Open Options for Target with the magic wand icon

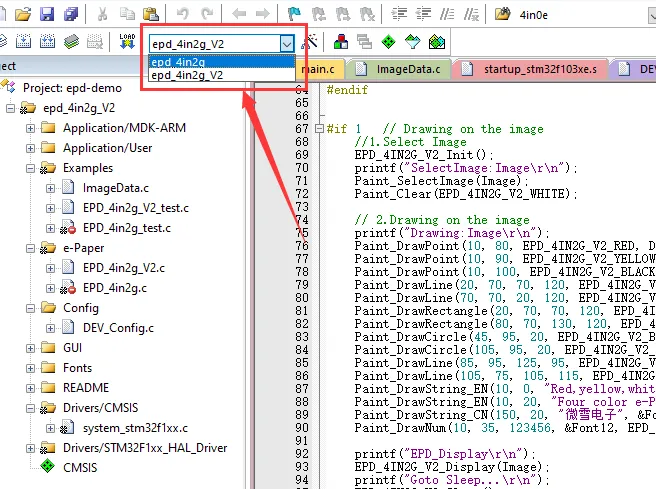[310, 42]
